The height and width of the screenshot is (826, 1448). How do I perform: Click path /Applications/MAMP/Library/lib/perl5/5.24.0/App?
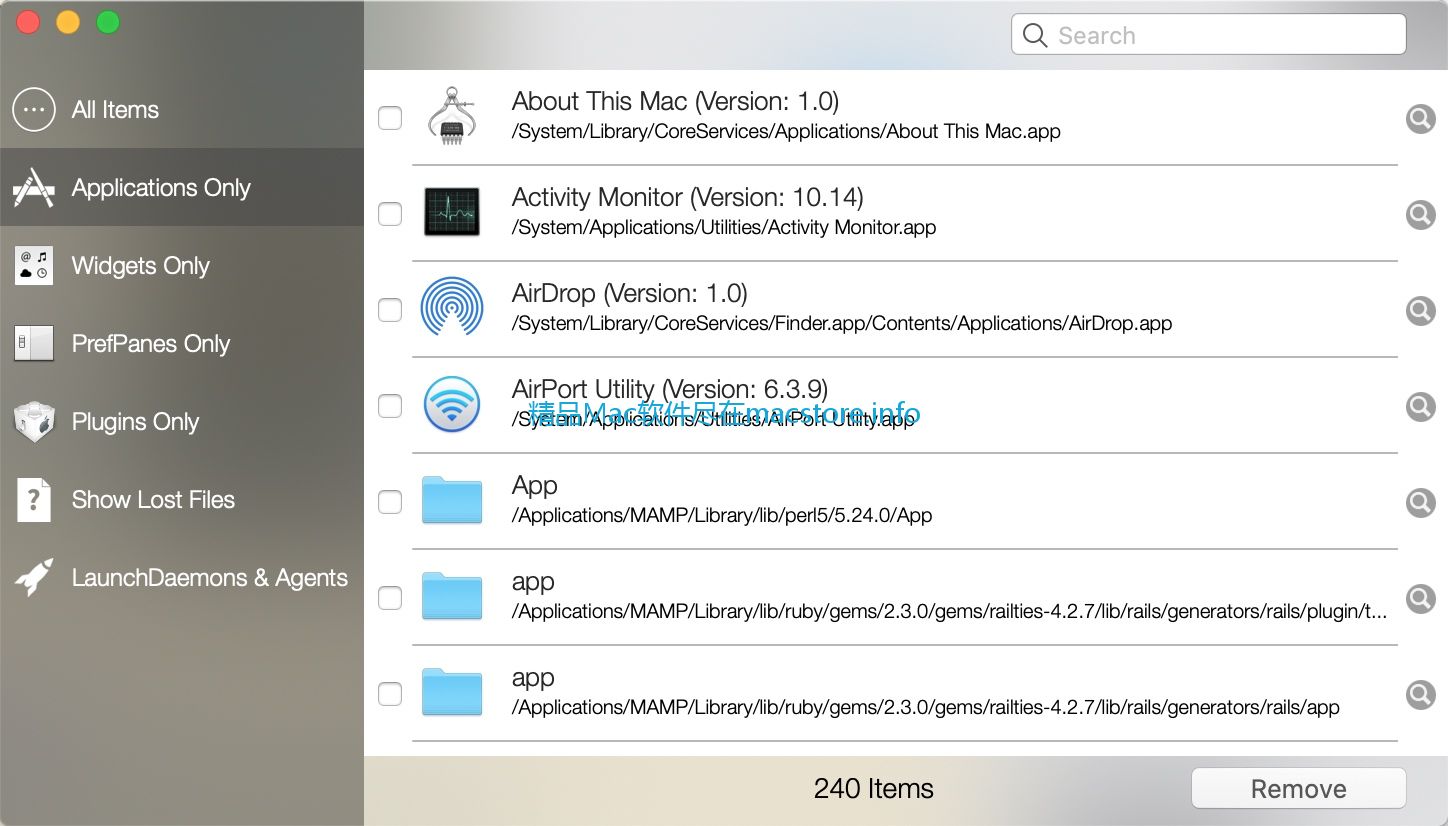pyautogui.click(x=722, y=516)
